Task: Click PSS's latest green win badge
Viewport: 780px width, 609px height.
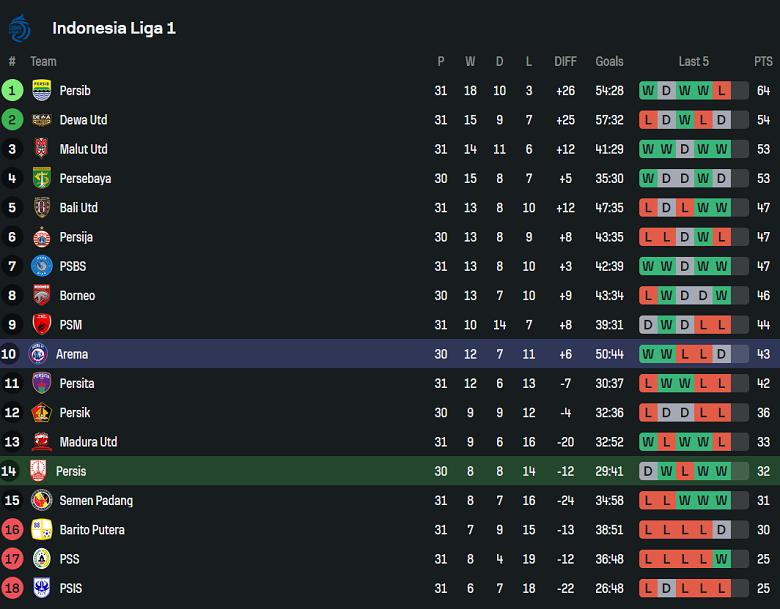Action: [x=721, y=559]
